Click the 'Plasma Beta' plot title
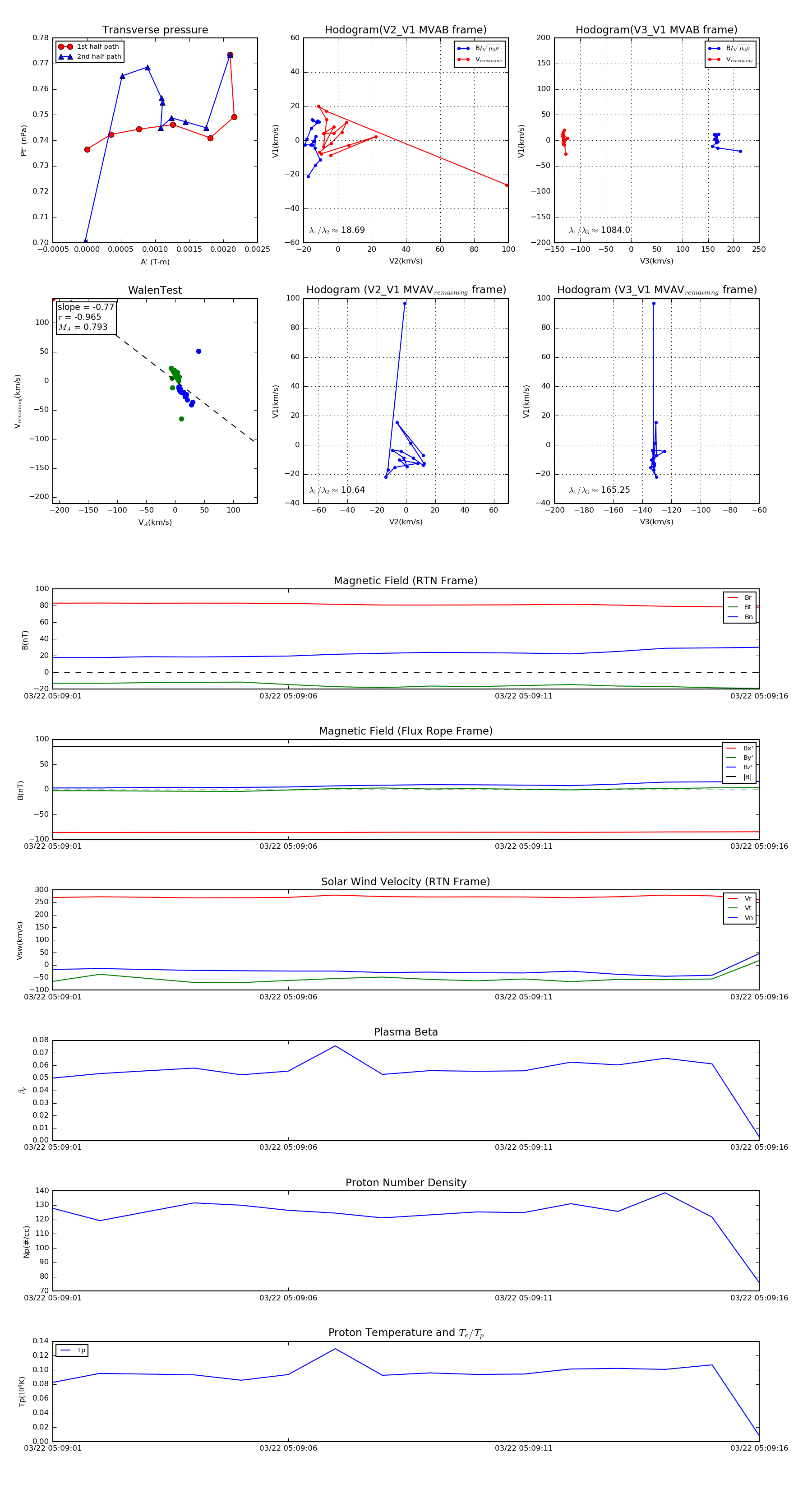 tap(406, 1032)
